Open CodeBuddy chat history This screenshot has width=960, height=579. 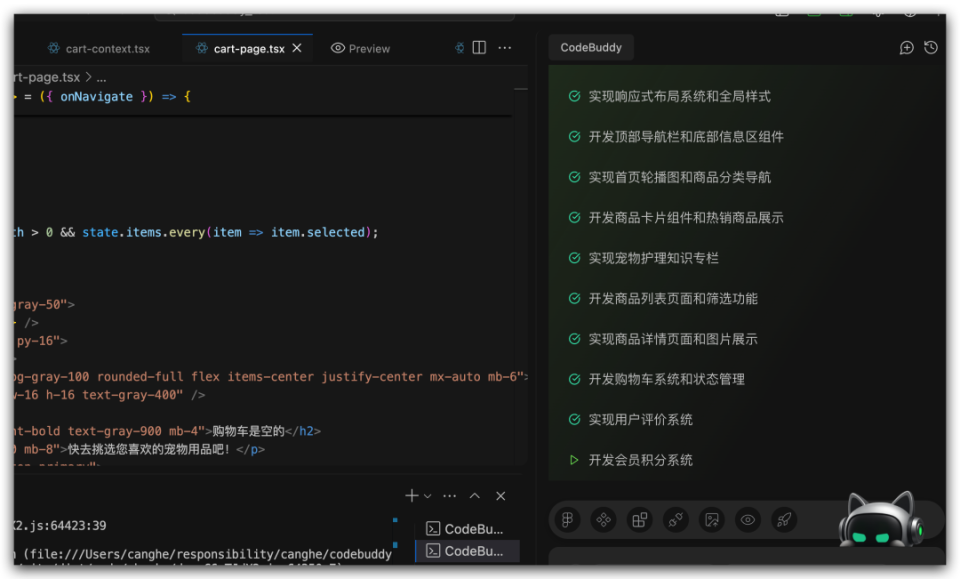click(x=931, y=48)
